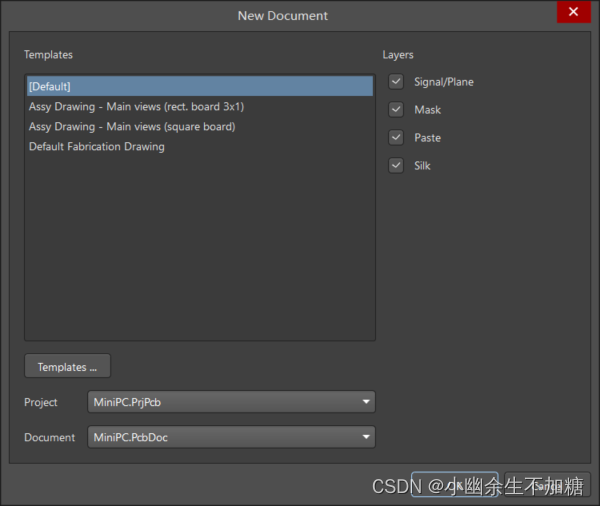Select the [Default] template

click(x=199, y=87)
